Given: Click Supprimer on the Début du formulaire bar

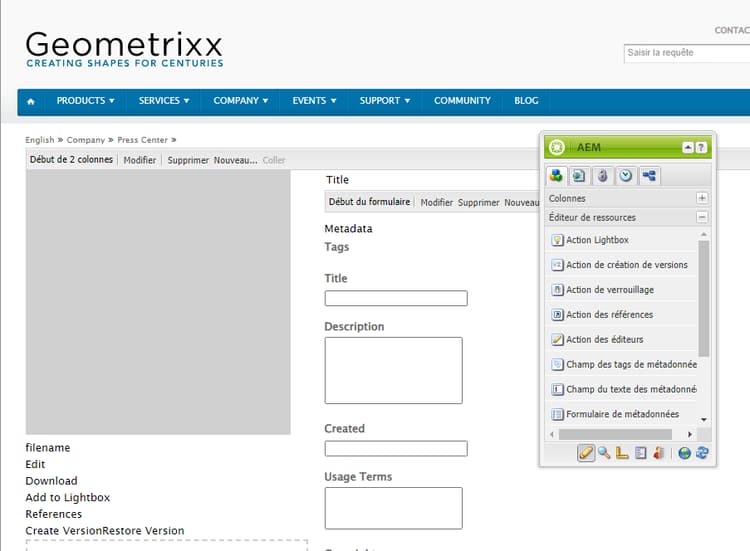Looking at the screenshot, I should [x=478, y=202].
